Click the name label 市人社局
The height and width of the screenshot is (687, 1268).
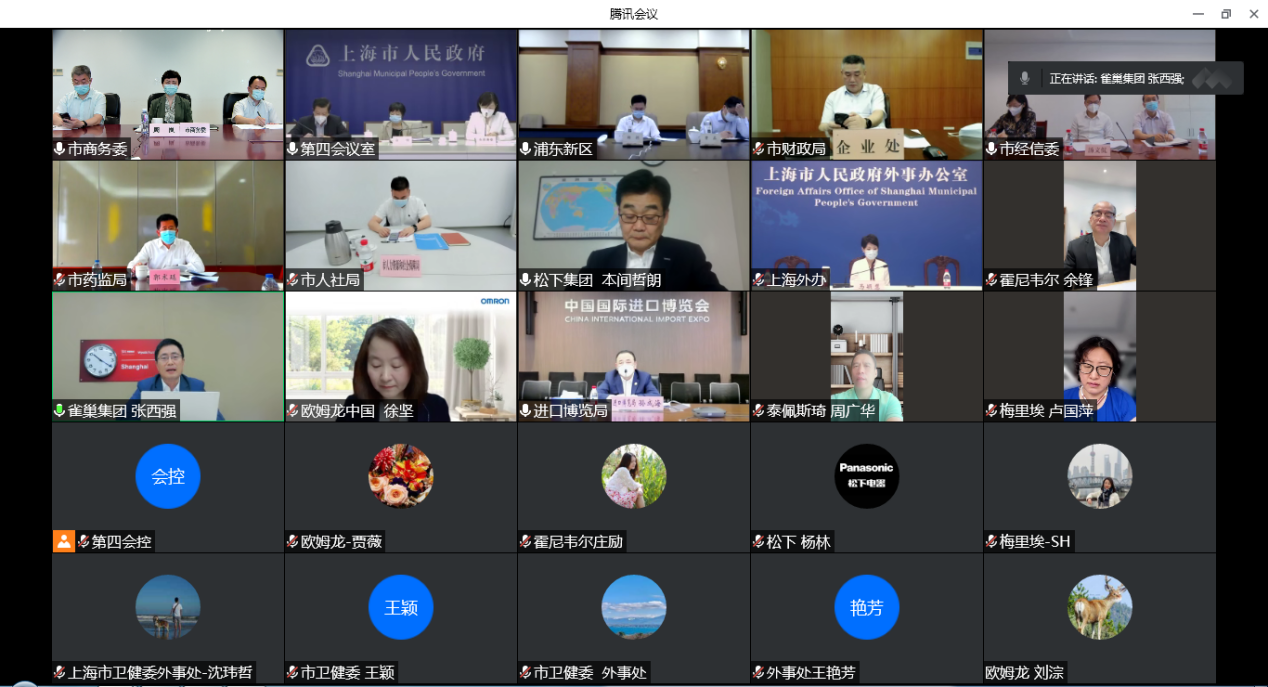(330, 280)
